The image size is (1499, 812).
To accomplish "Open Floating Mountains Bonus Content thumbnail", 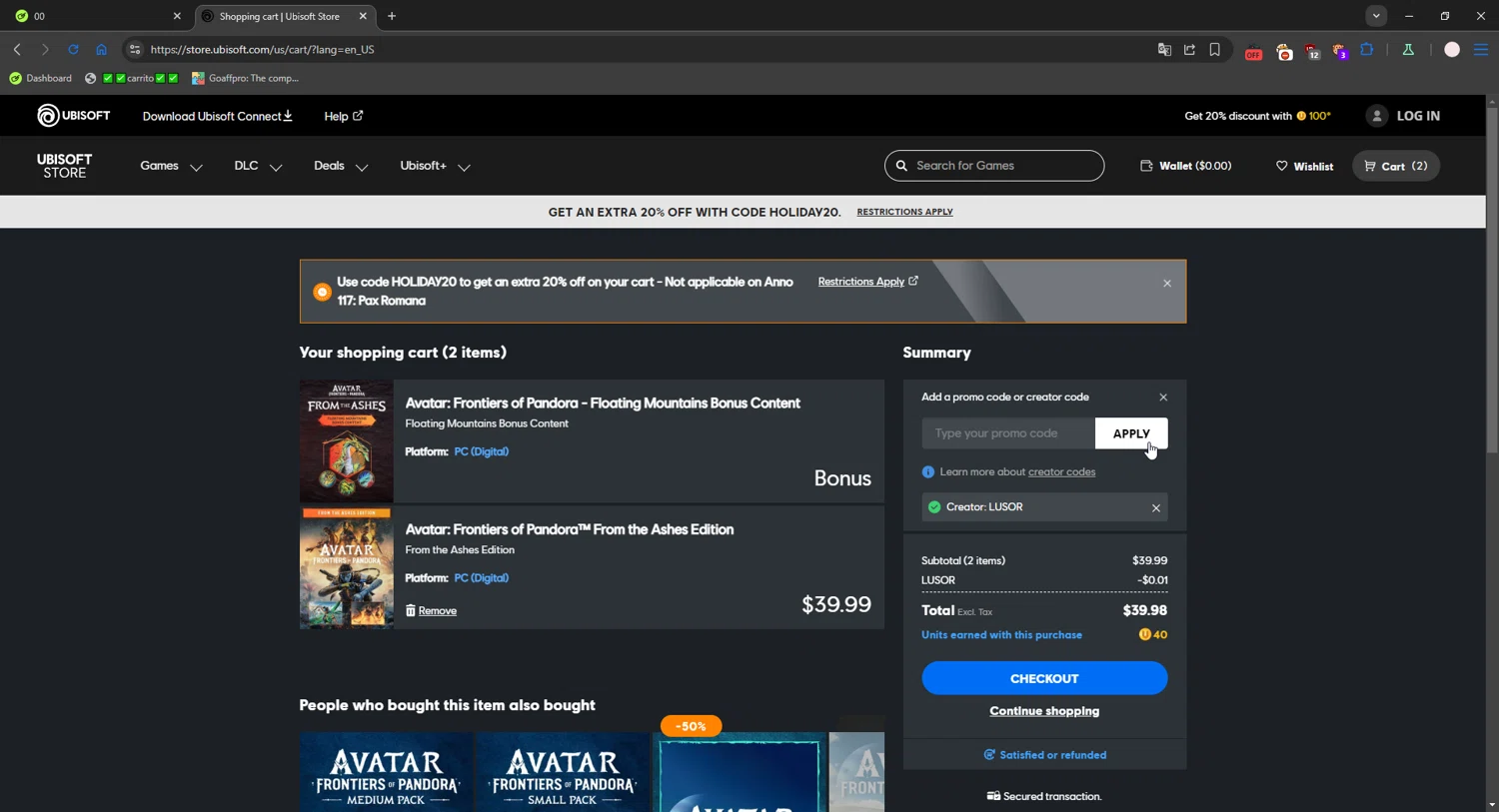I will click(346, 440).
